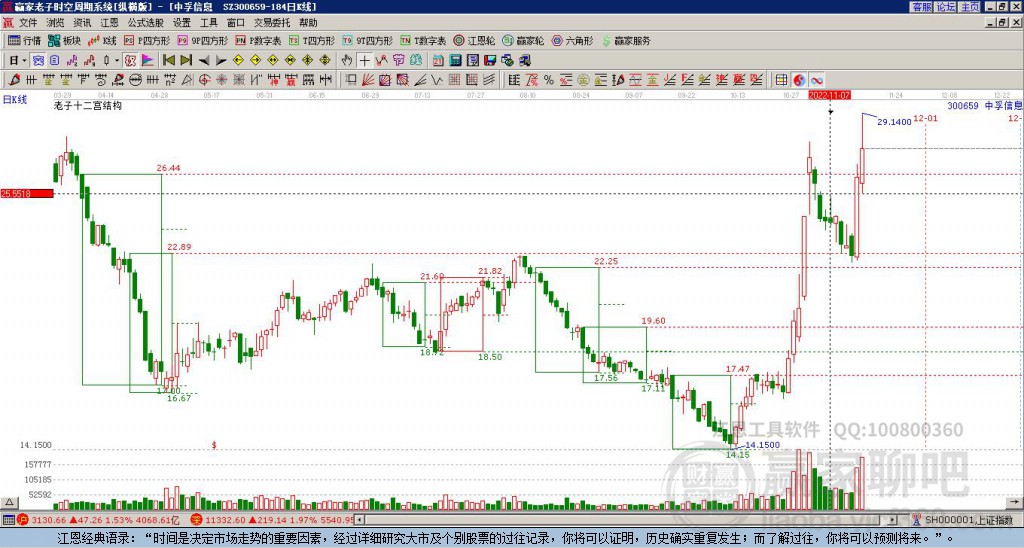The height and width of the screenshot is (548, 1024).
Task: Click horizontal scrollbar left arrow
Action: coord(360,520)
